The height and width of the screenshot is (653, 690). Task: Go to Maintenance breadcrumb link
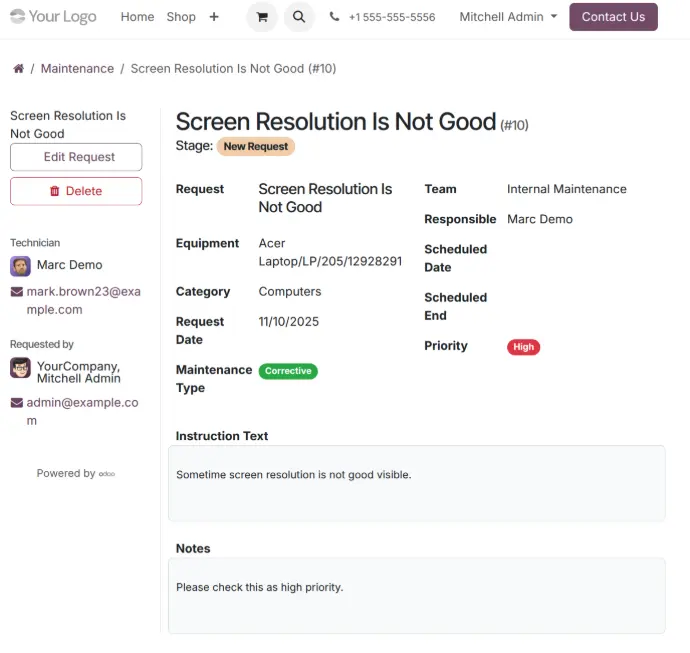pyautogui.click(x=77, y=69)
